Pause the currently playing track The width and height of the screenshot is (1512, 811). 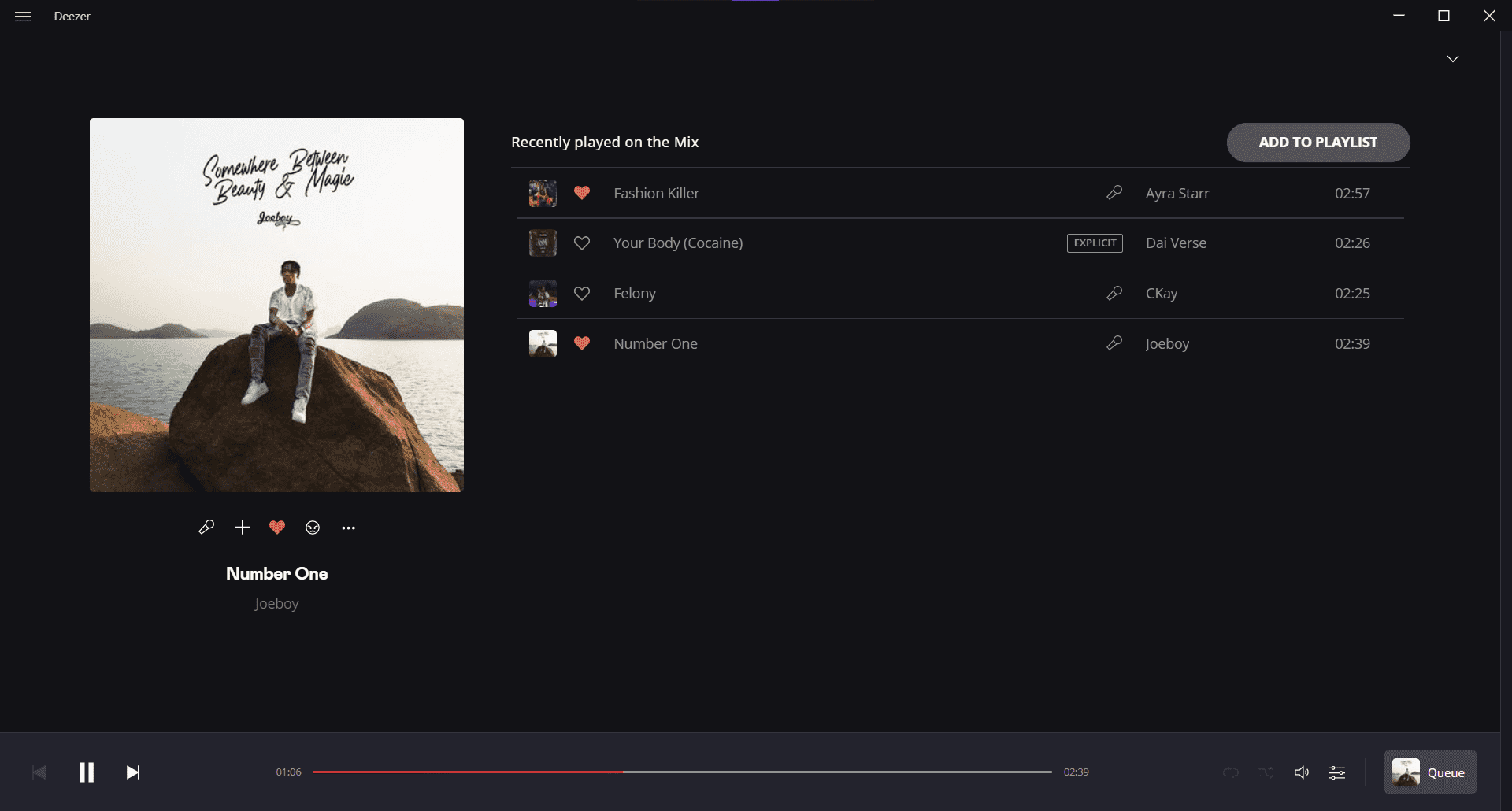pyautogui.click(x=87, y=772)
